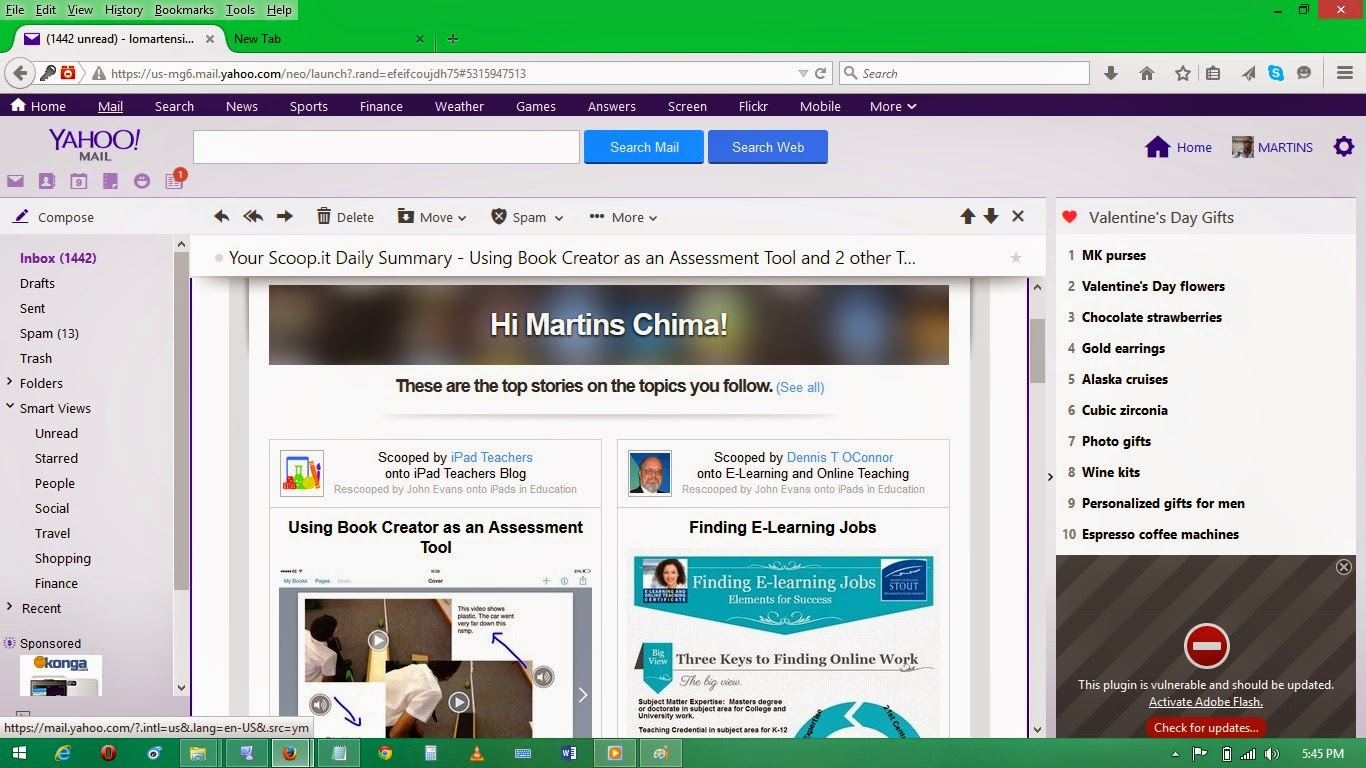
Task: Click the Windows Start button
Action: tap(18, 753)
